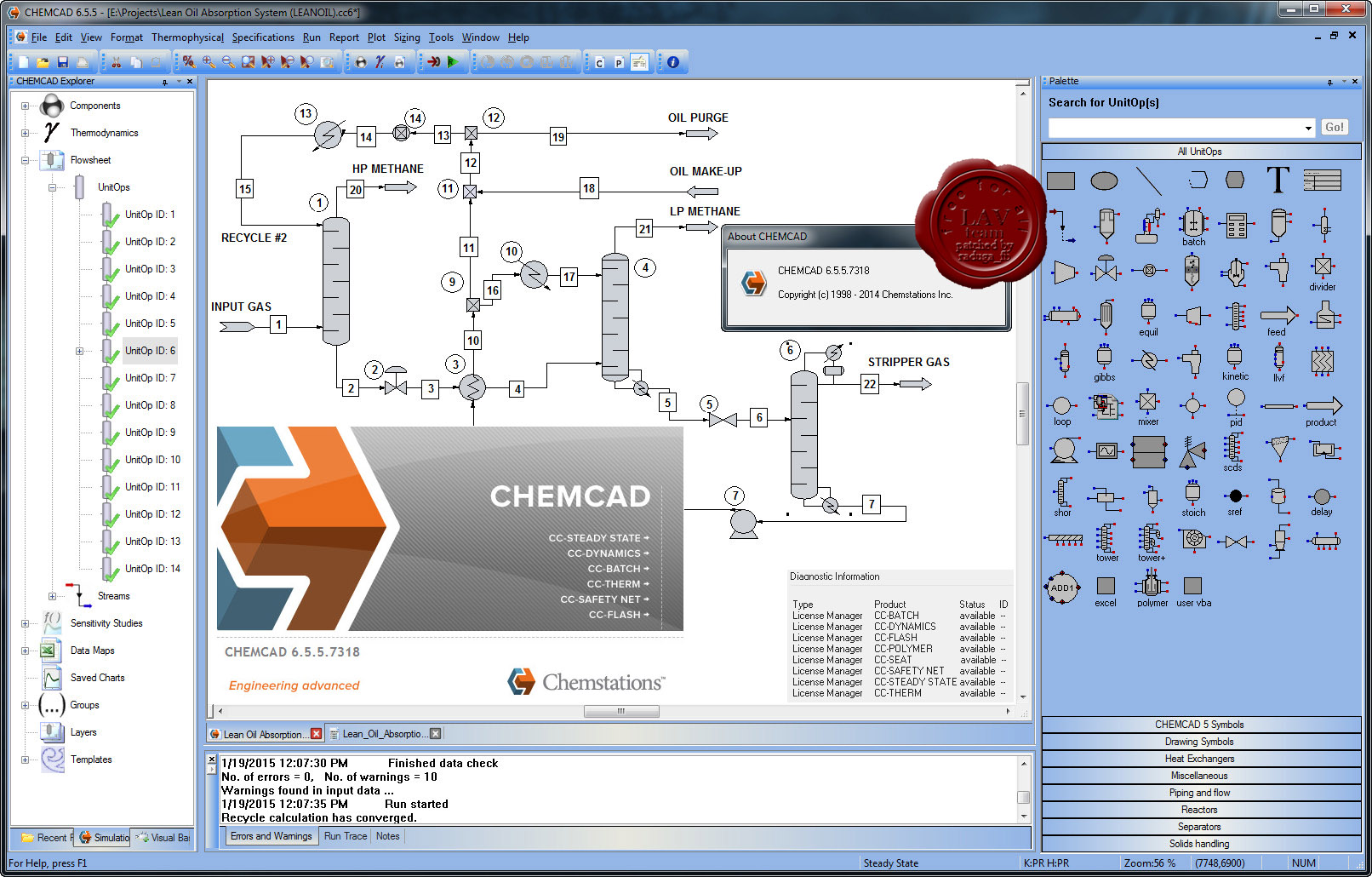Click the Go! search button
The width and height of the screenshot is (1372, 877).
(x=1335, y=127)
